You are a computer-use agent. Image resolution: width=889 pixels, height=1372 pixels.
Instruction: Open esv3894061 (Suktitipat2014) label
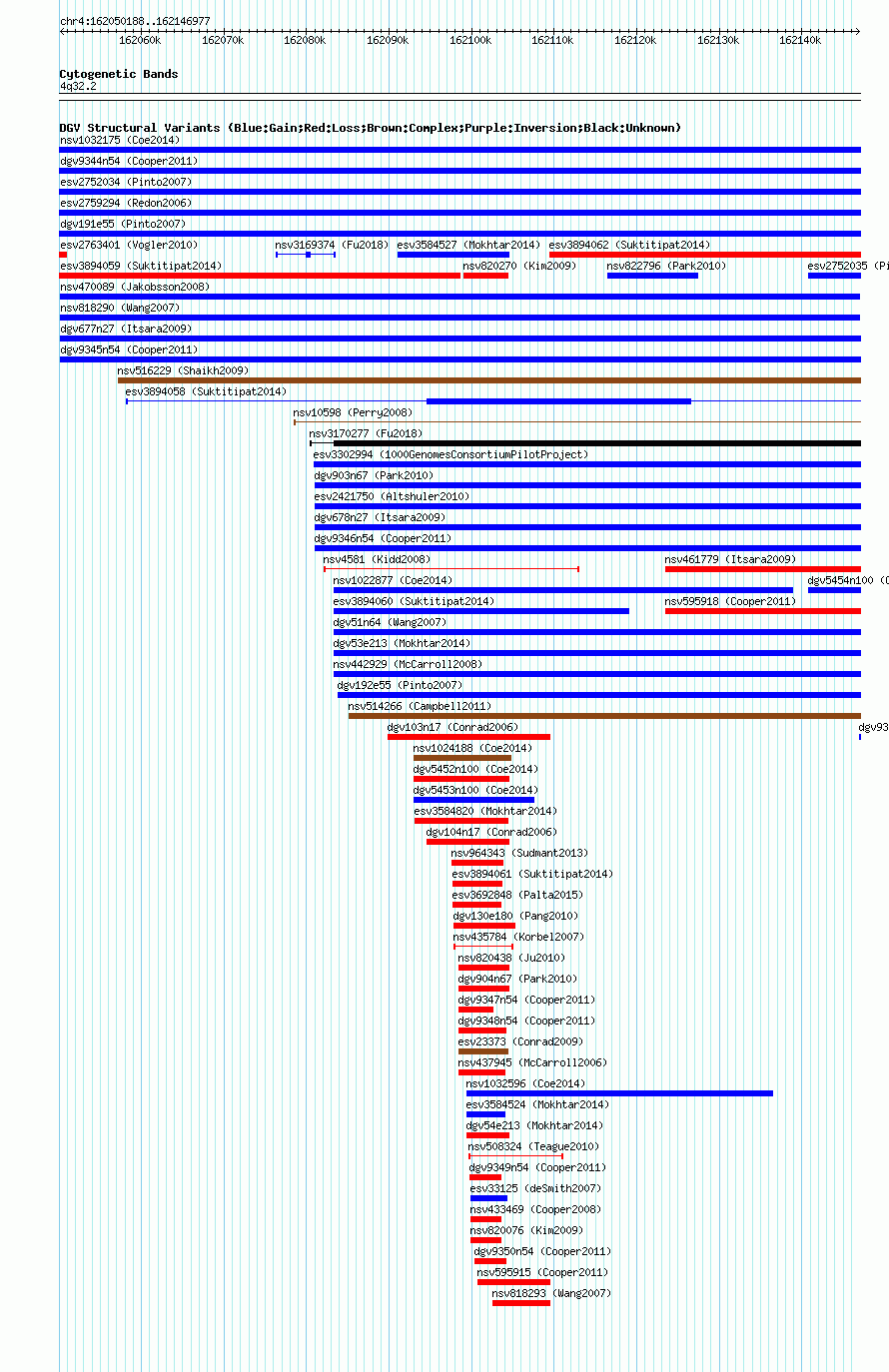click(x=533, y=874)
